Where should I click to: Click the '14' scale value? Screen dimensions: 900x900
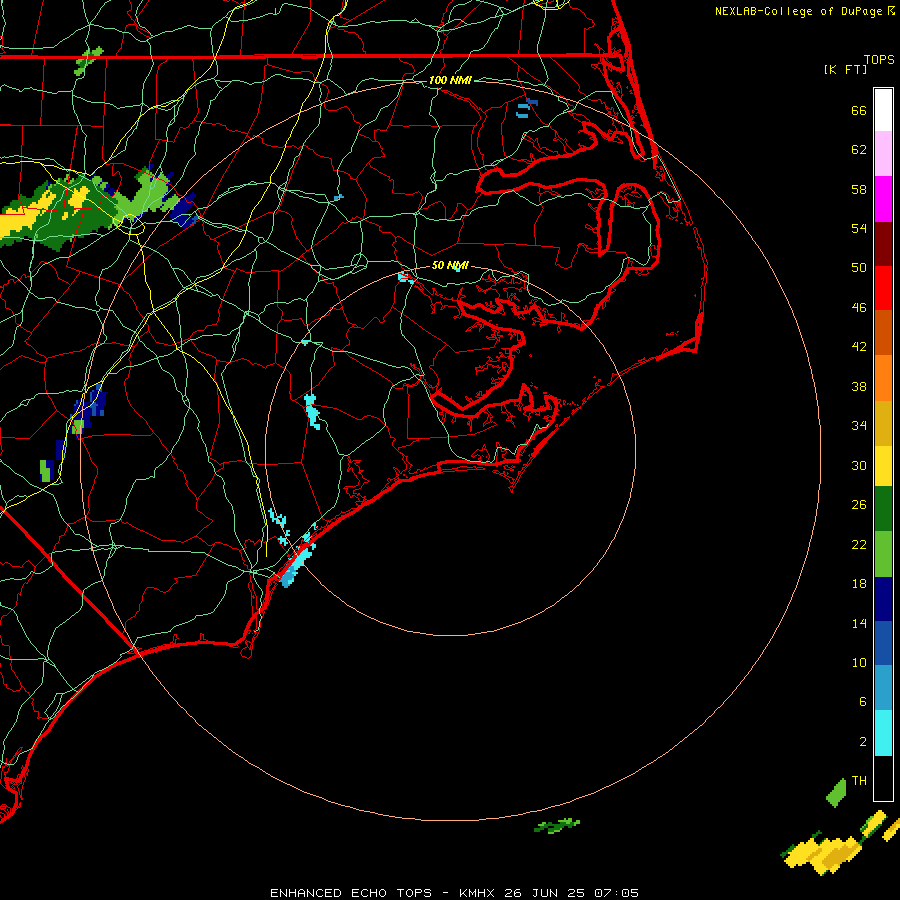(x=859, y=623)
